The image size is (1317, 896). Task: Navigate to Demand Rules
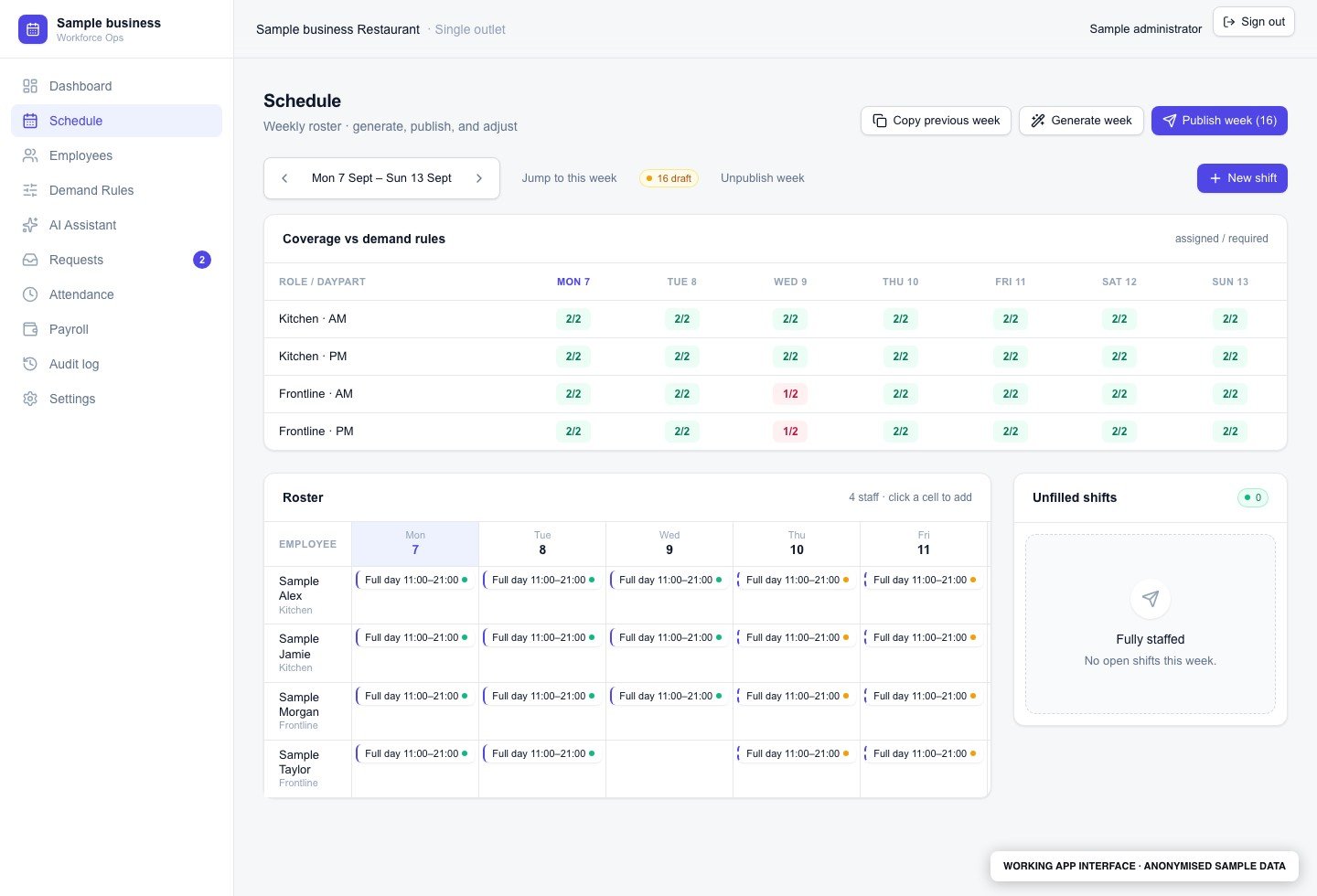117,190
